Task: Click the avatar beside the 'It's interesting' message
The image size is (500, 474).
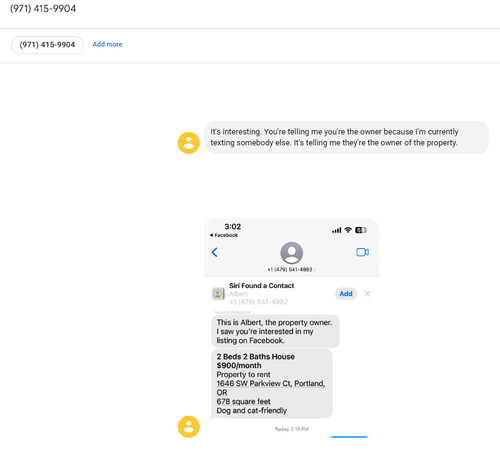Action: tap(189, 143)
